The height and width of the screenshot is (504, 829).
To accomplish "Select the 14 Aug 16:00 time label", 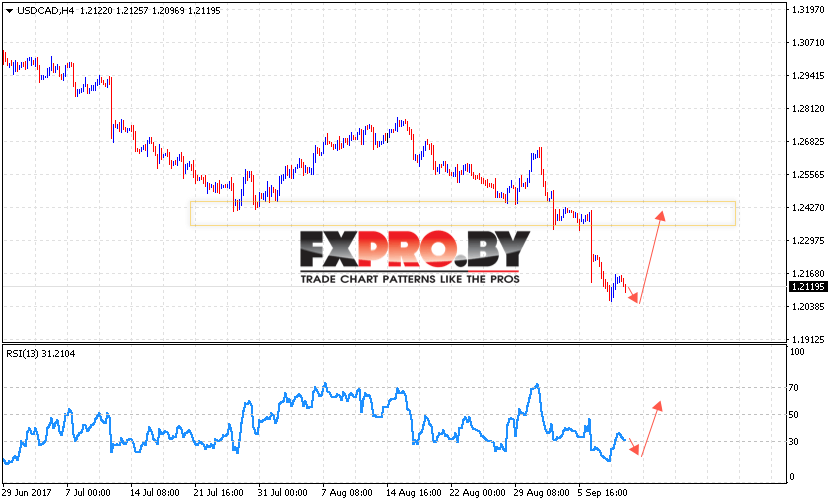I will pos(413,493).
